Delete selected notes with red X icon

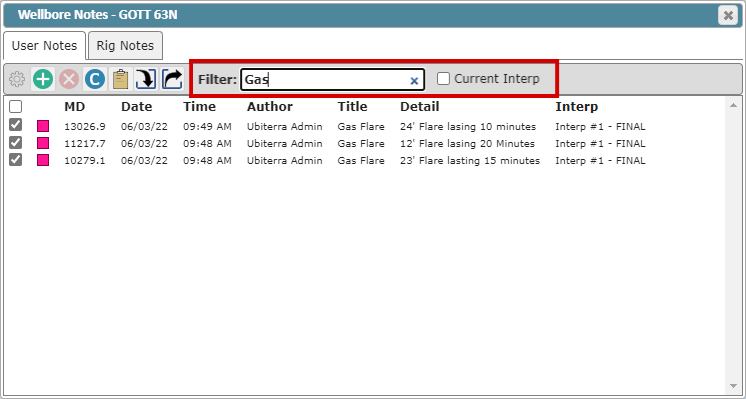(x=69, y=79)
